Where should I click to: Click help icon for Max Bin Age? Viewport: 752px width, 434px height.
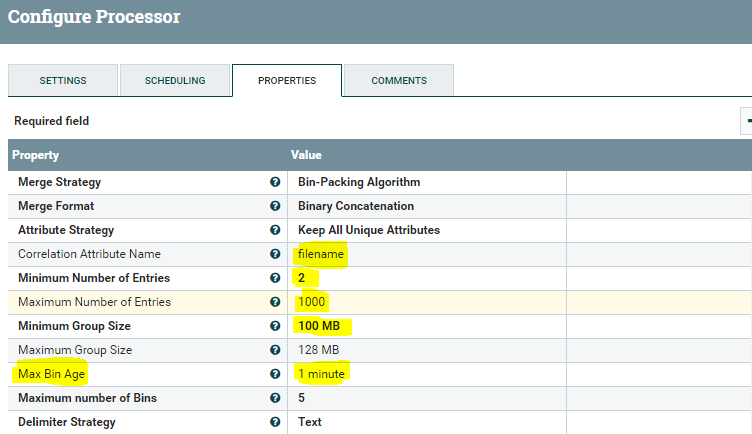pyautogui.click(x=274, y=375)
